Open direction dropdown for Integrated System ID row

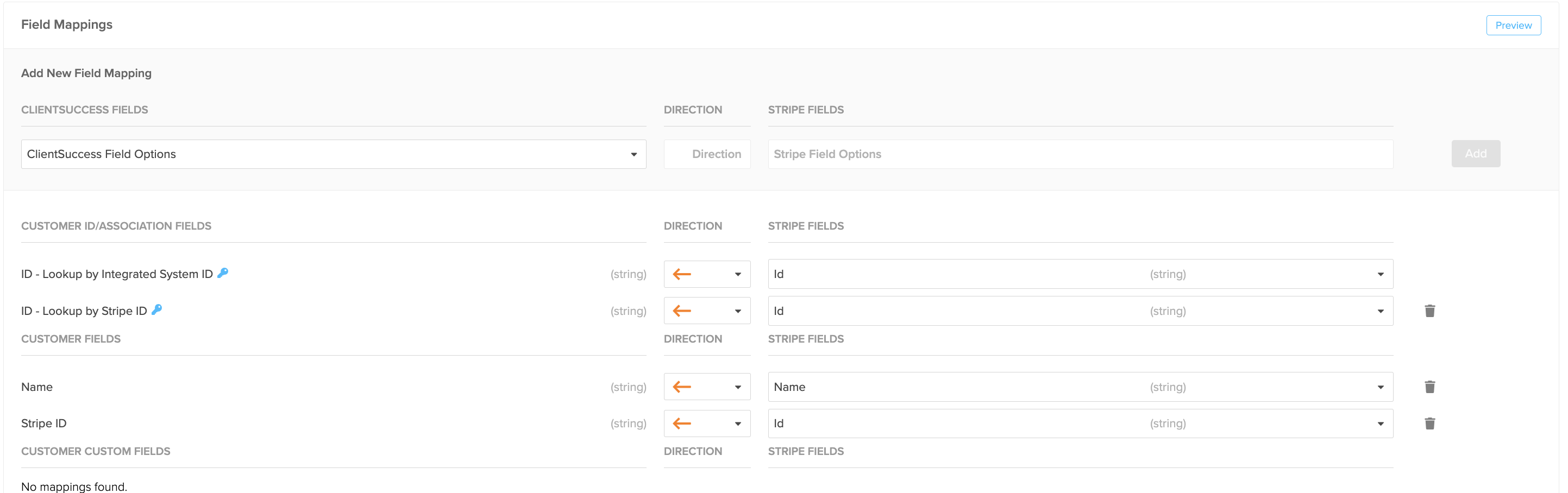706,275
